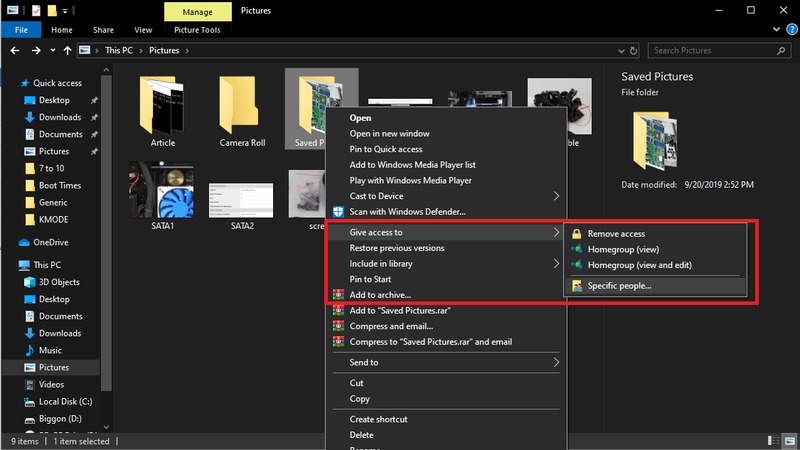This screenshot has height=450, width=800.
Task: Switch to large icons view in status bar
Action: 788,441
